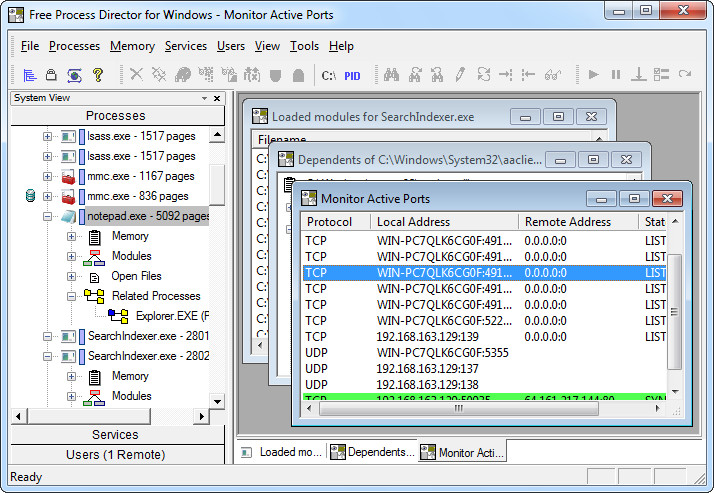The width and height of the screenshot is (714, 493).
Task: Open the Services section in System View
Action: (117, 435)
